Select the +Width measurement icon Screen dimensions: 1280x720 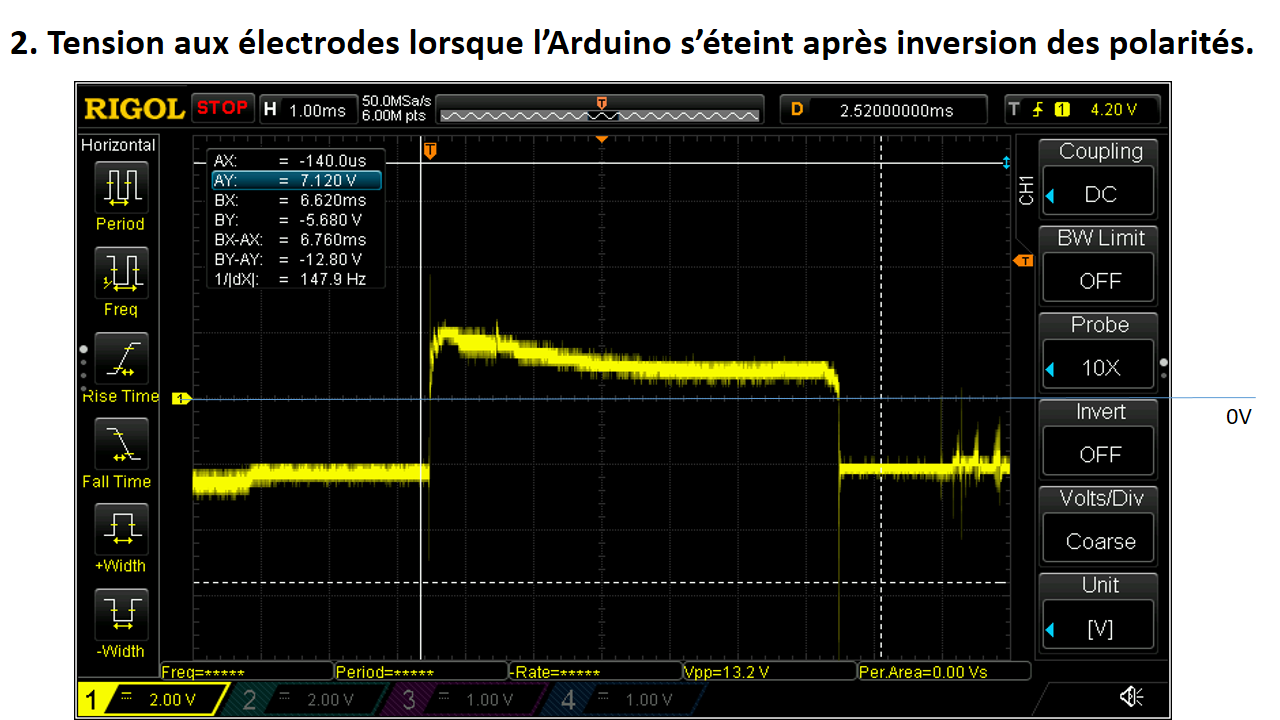tap(120, 528)
